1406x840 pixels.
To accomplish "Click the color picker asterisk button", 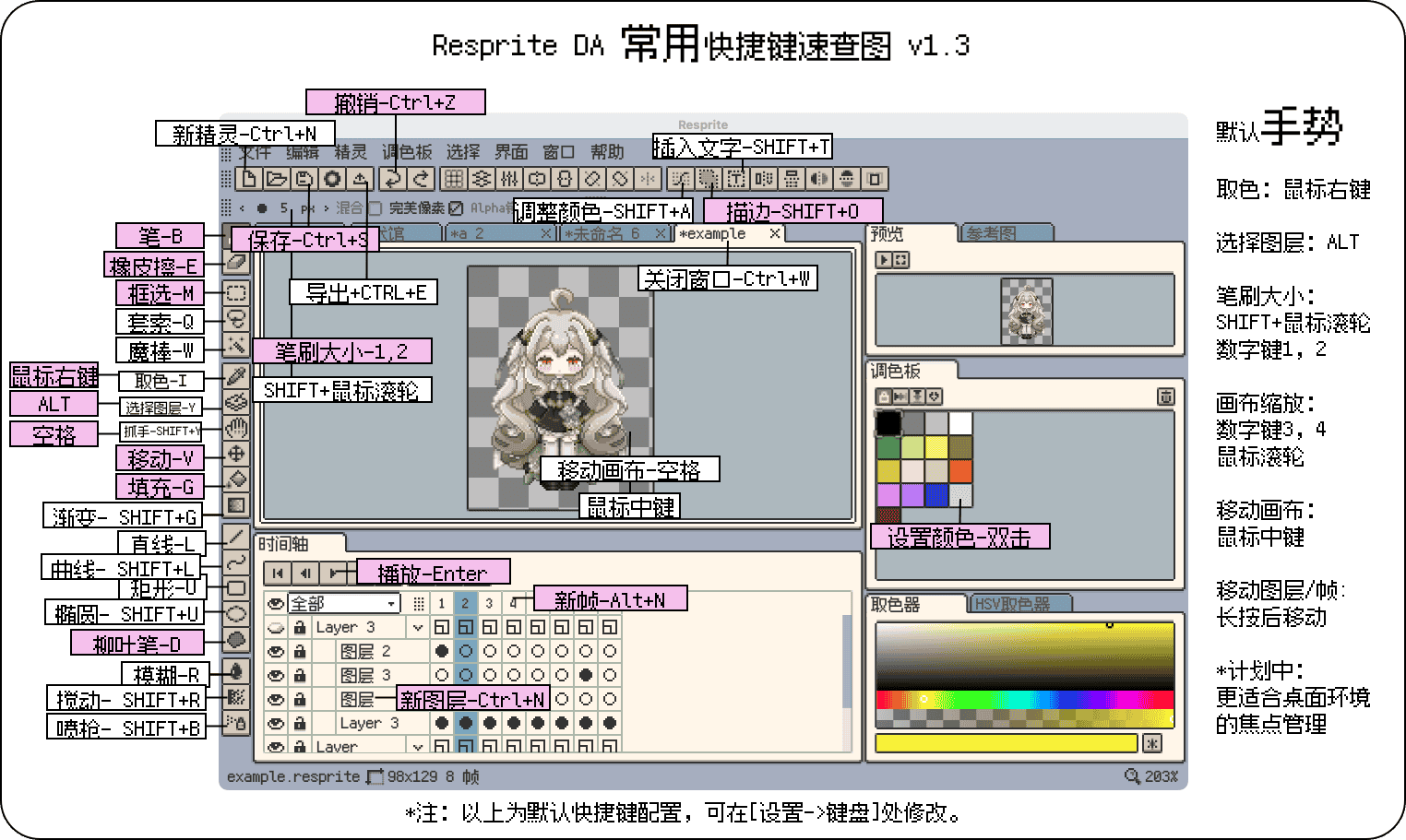I will [x=1152, y=743].
